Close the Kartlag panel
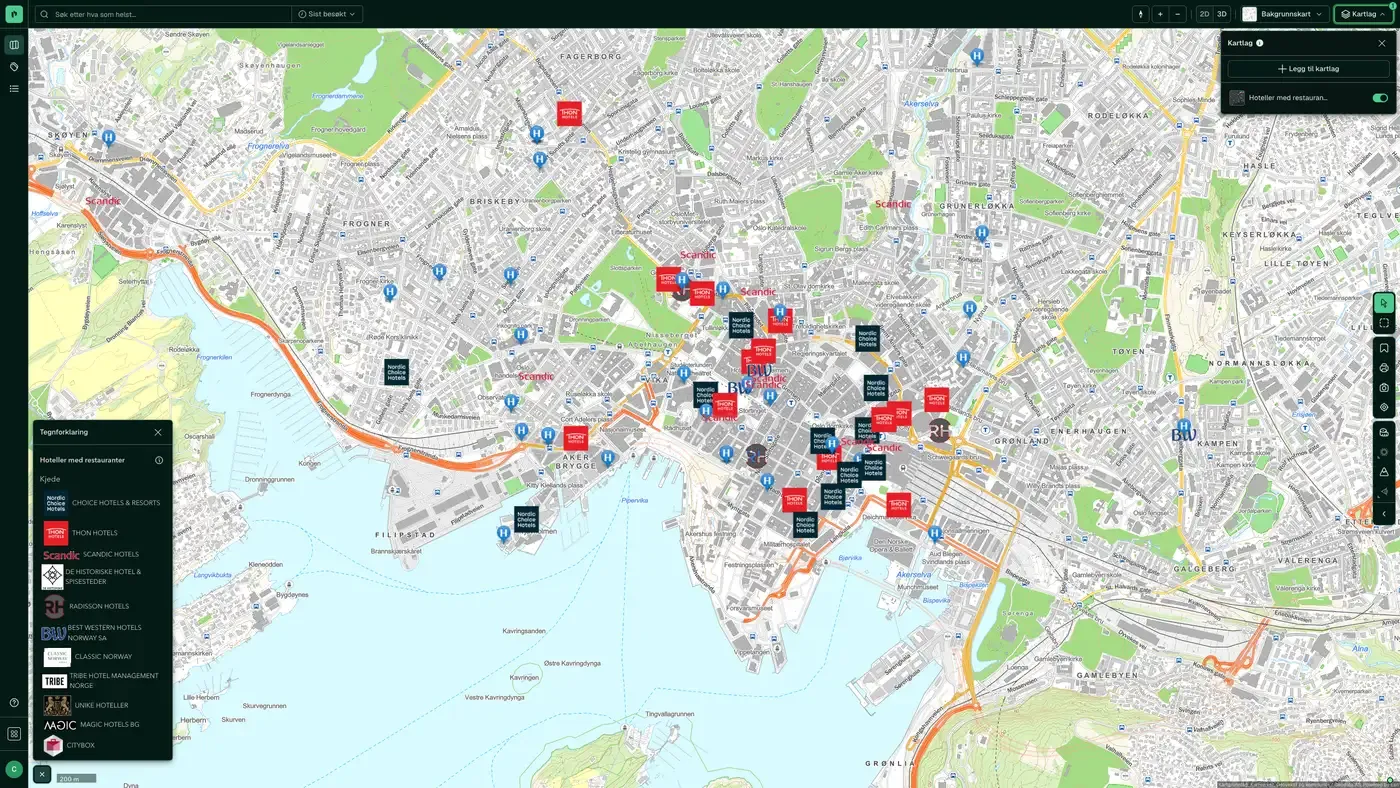This screenshot has height=788, width=1400. (x=1382, y=43)
